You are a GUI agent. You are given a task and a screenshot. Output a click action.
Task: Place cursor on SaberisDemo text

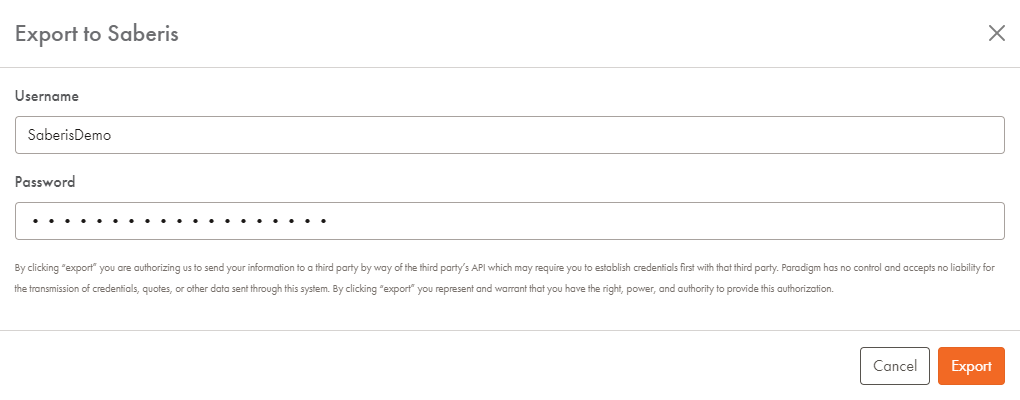pos(69,135)
